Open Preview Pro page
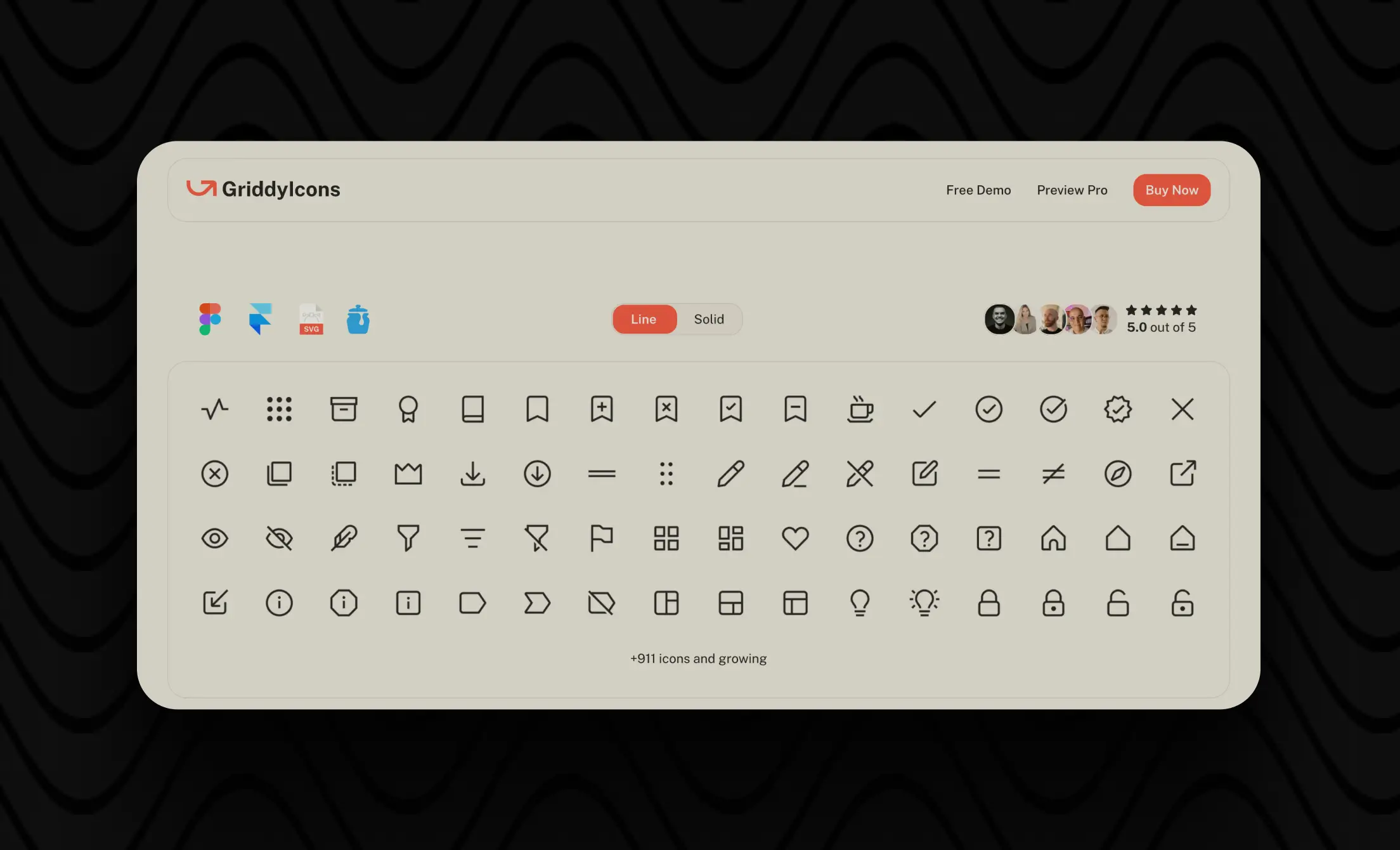 tap(1072, 189)
